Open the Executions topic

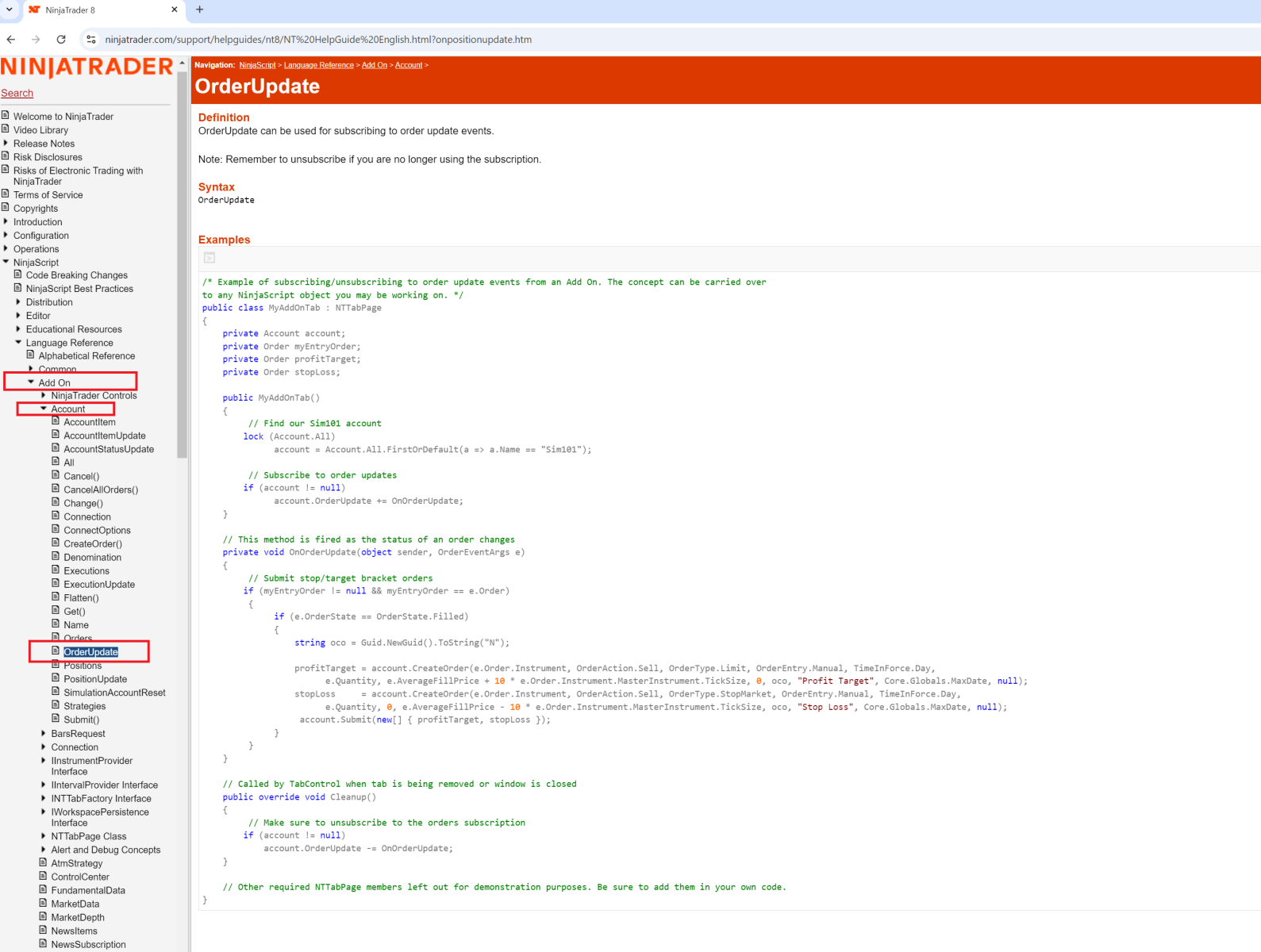[x=87, y=570]
